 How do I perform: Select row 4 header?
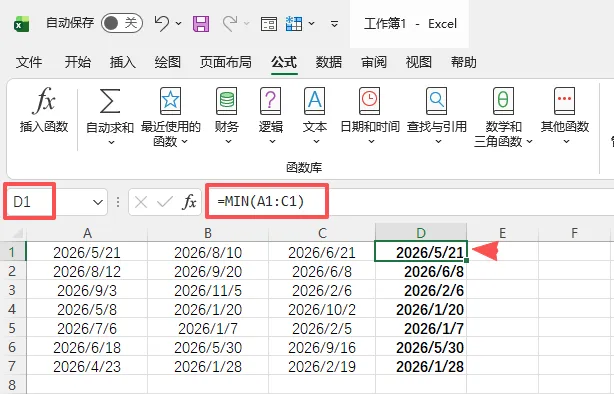[13, 309]
